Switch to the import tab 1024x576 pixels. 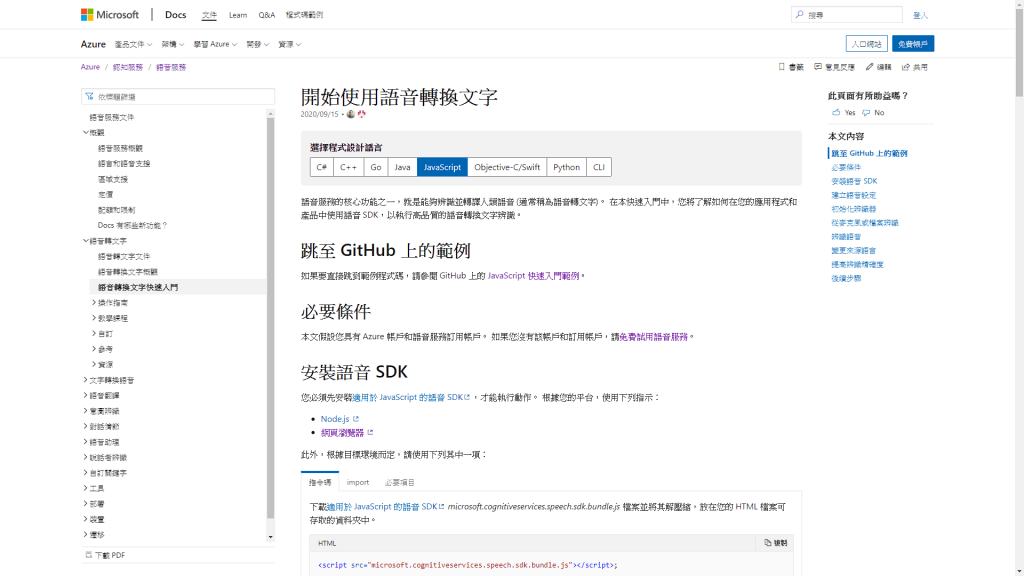click(x=358, y=482)
